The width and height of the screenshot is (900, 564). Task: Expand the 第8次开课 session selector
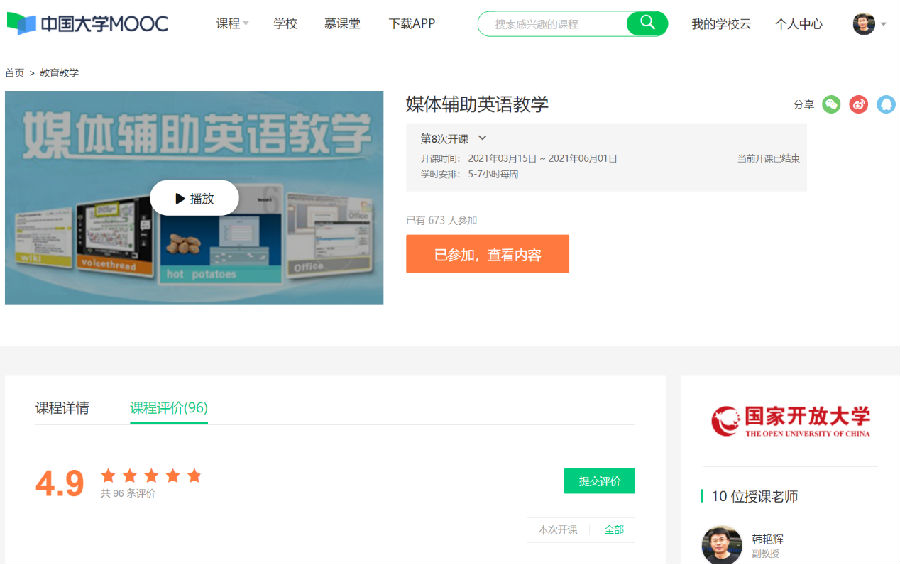453,138
